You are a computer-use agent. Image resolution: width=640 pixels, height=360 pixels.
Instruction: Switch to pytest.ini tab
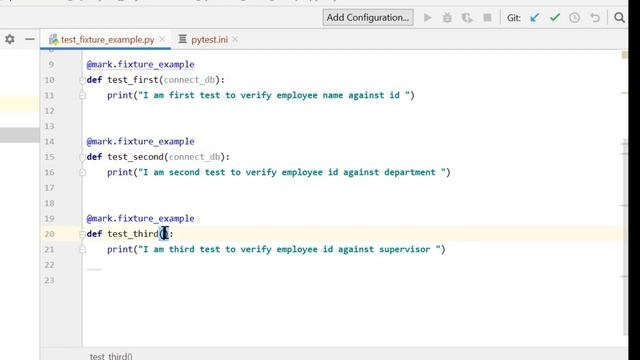click(209, 40)
